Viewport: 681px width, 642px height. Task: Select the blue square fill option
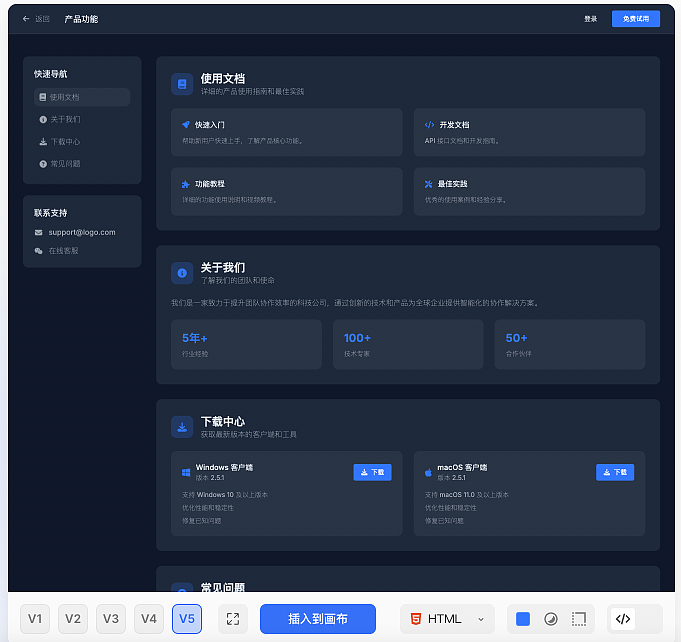pos(522,619)
